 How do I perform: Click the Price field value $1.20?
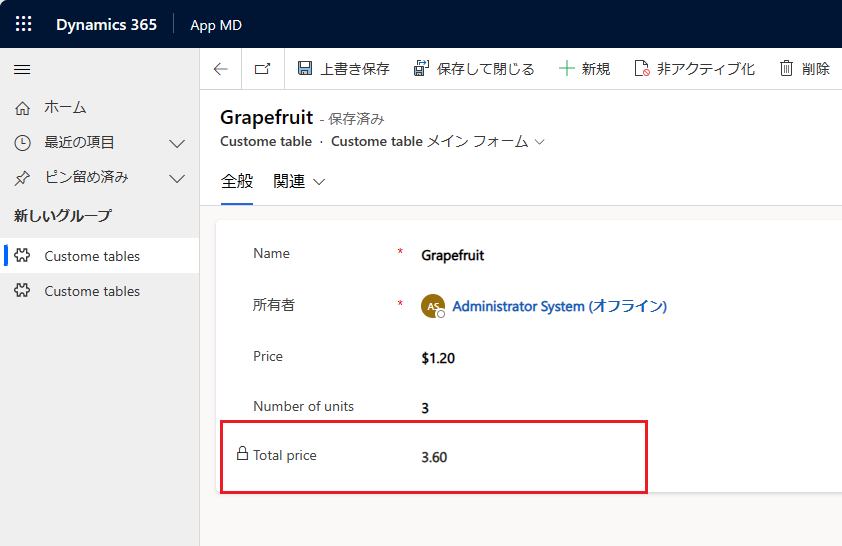(x=438, y=358)
